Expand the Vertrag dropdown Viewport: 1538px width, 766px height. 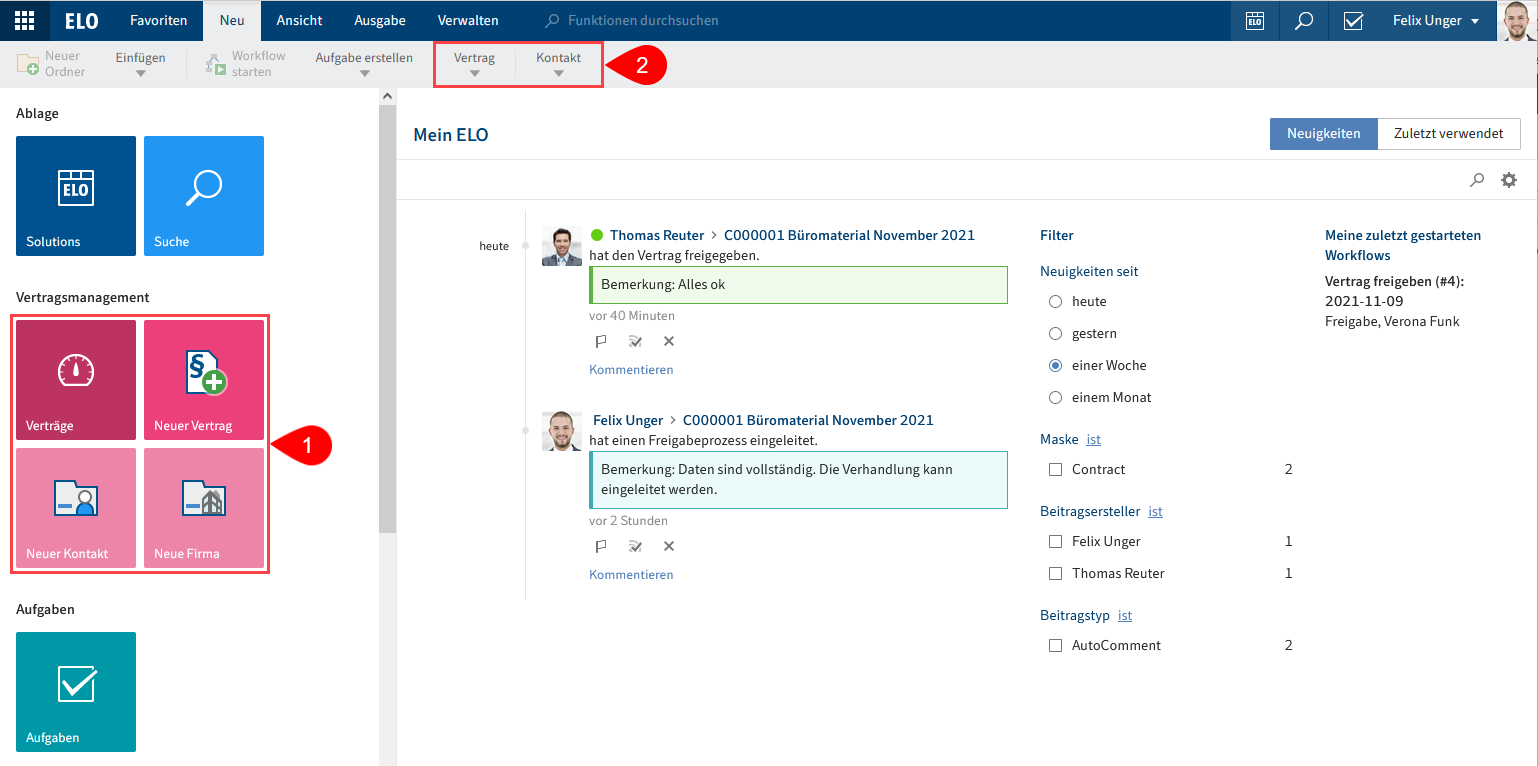coord(474,64)
